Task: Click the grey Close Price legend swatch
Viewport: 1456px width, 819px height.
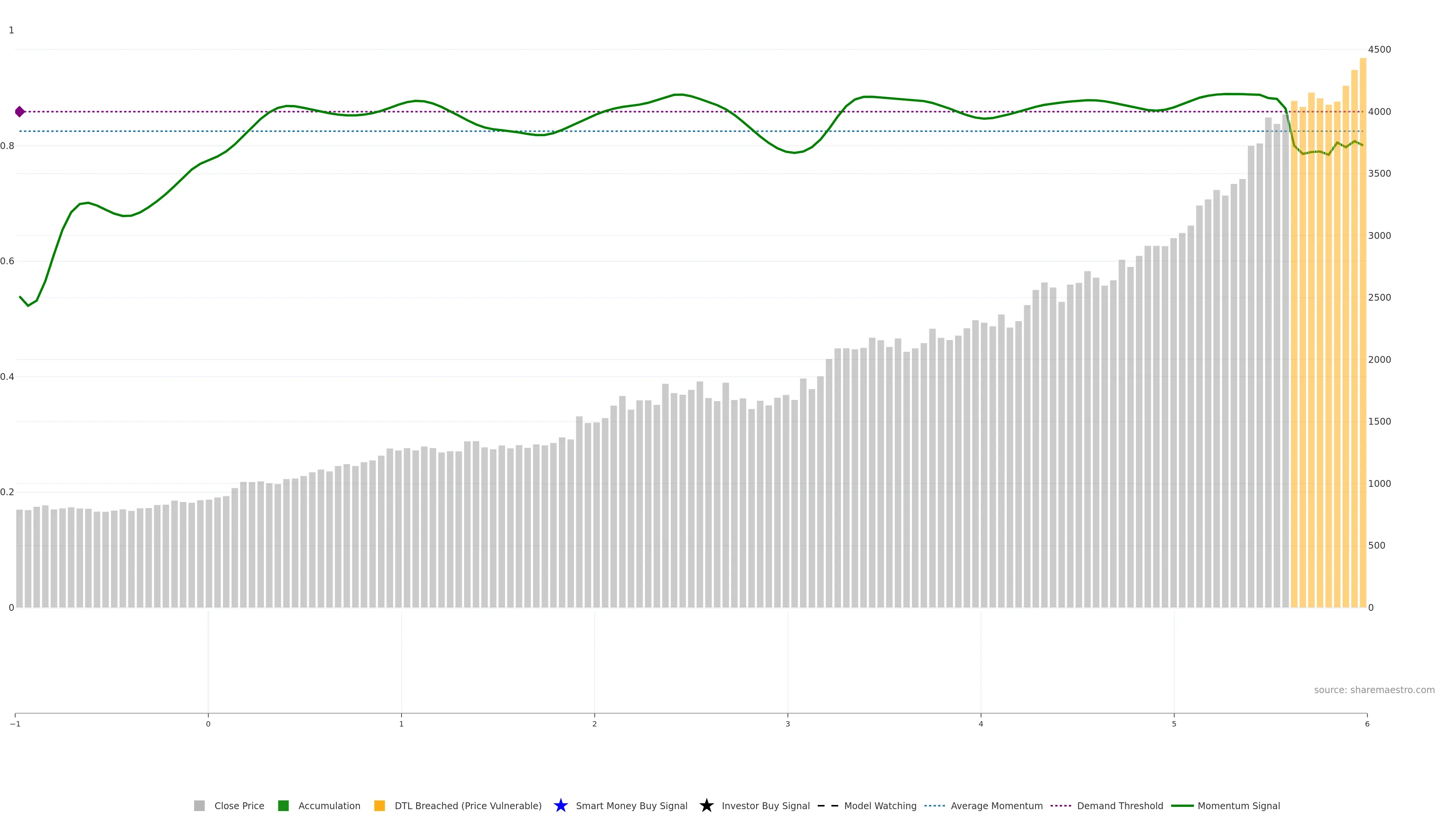Action: pos(199,805)
